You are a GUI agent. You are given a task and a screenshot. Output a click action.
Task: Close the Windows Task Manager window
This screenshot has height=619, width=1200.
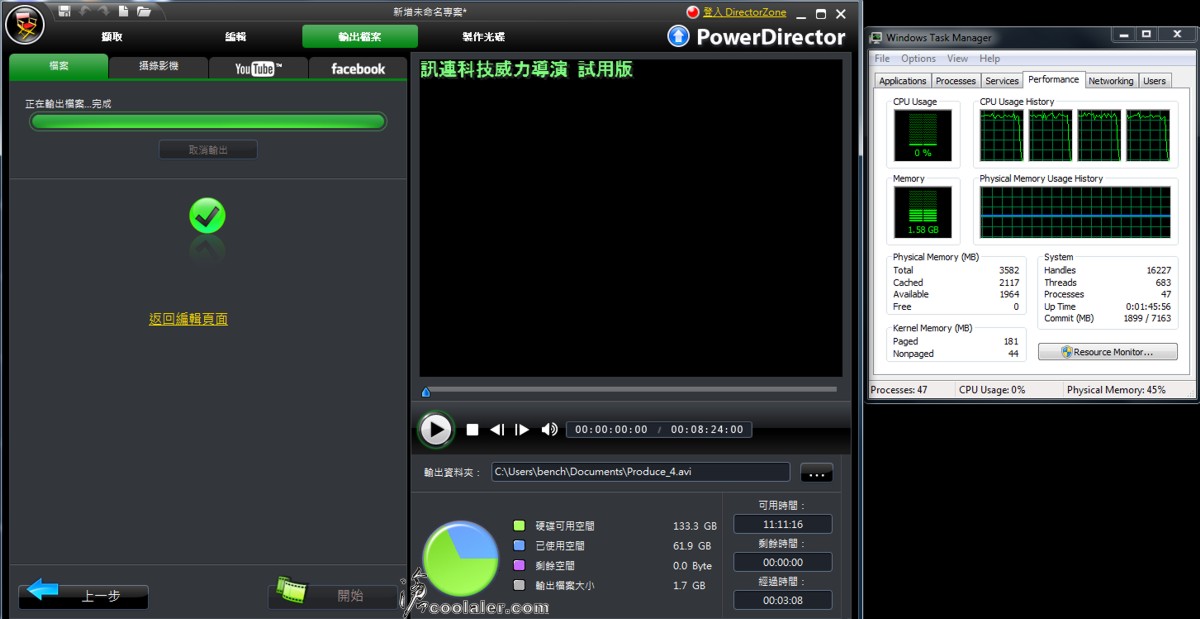1177,37
